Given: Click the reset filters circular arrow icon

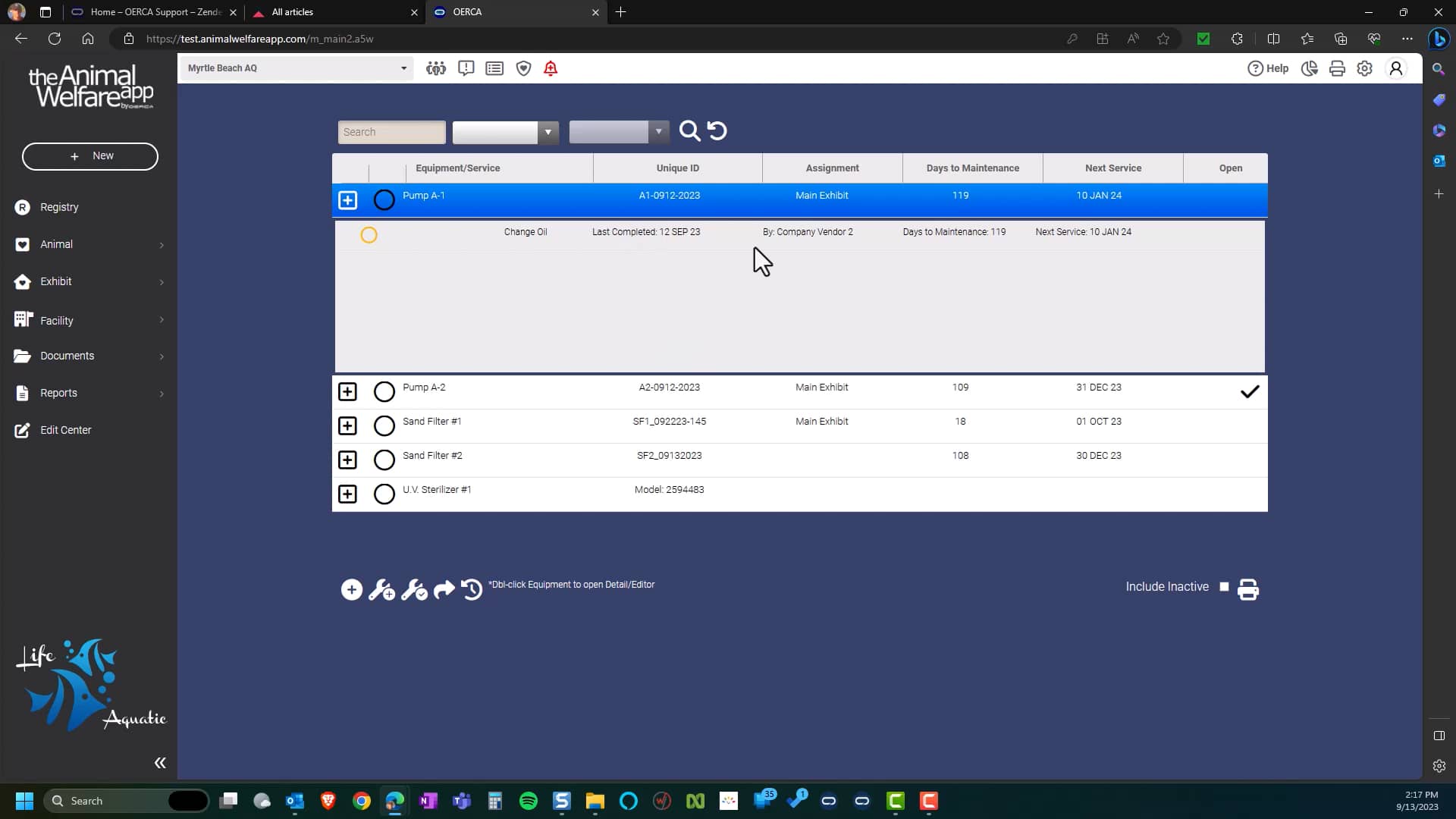Looking at the screenshot, I should (717, 131).
